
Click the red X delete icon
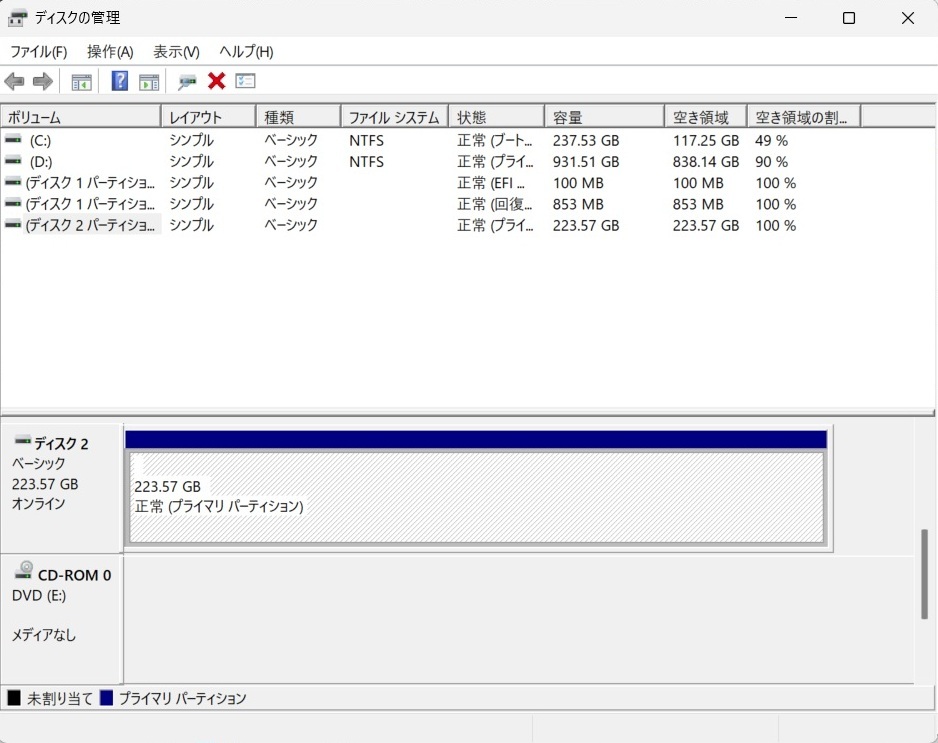[217, 81]
